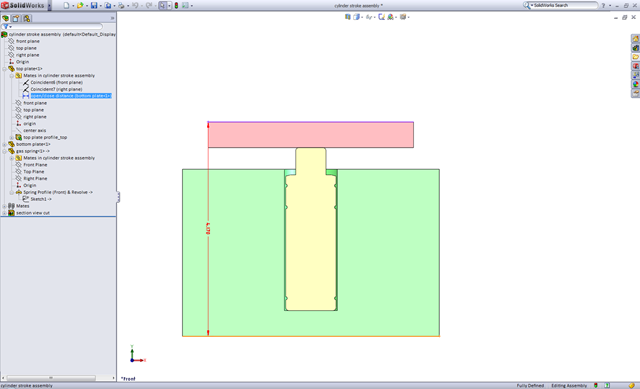Click the Open file icon
Image resolution: width=640 pixels, height=389 pixels.
pos(80,5)
